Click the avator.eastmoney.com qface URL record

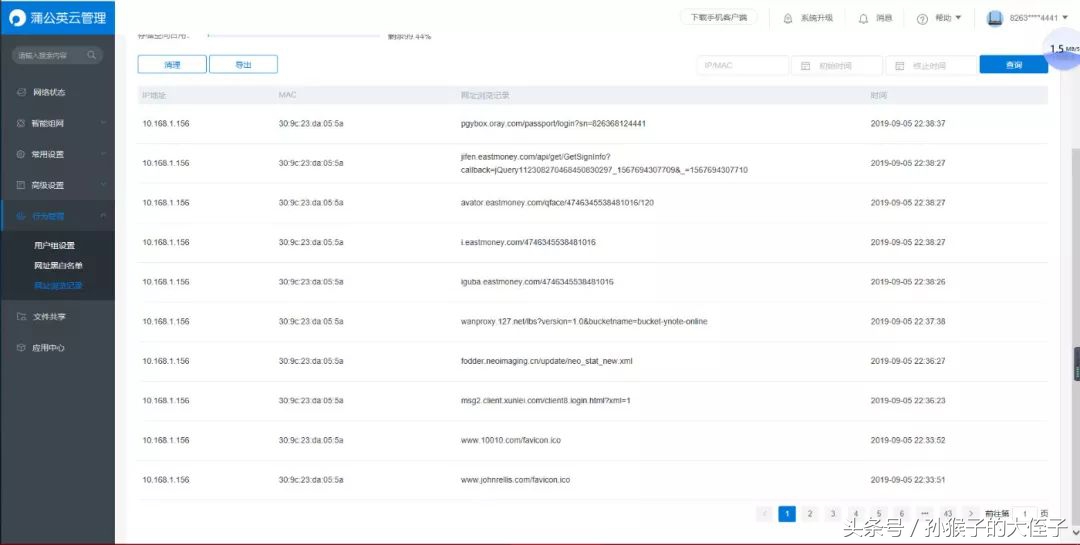(x=557, y=203)
